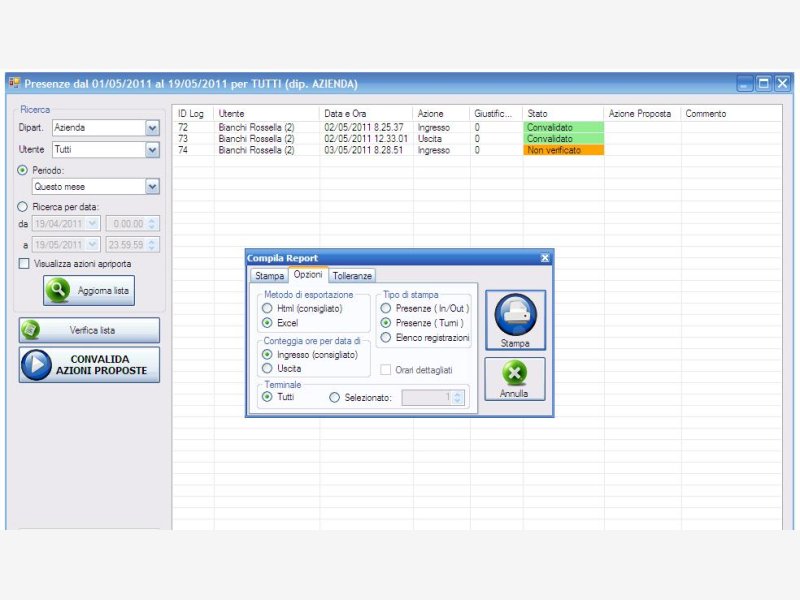Open the 'da' date picker dropdown

point(92,223)
